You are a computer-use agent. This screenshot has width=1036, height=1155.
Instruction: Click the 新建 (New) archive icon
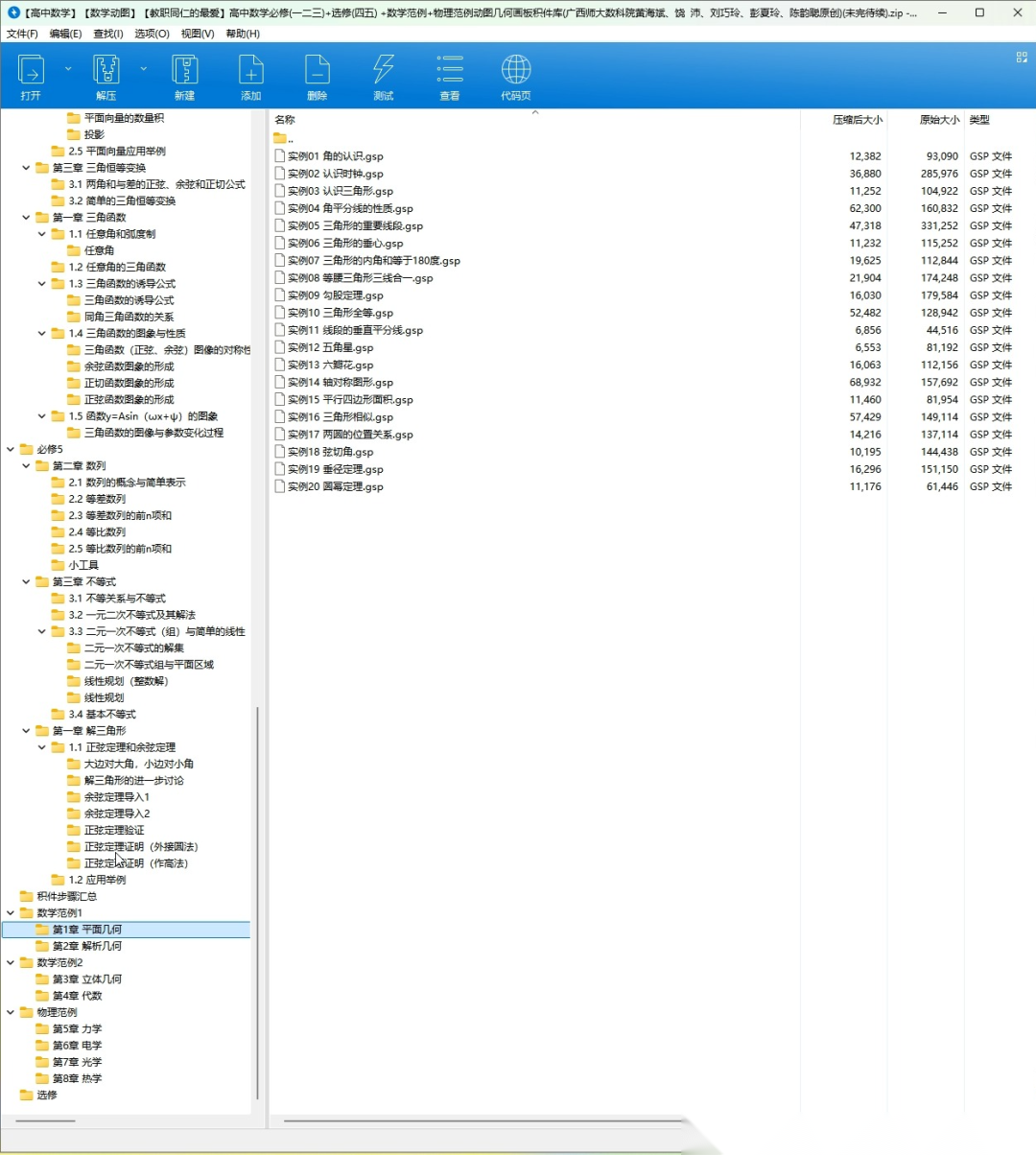pos(184,71)
